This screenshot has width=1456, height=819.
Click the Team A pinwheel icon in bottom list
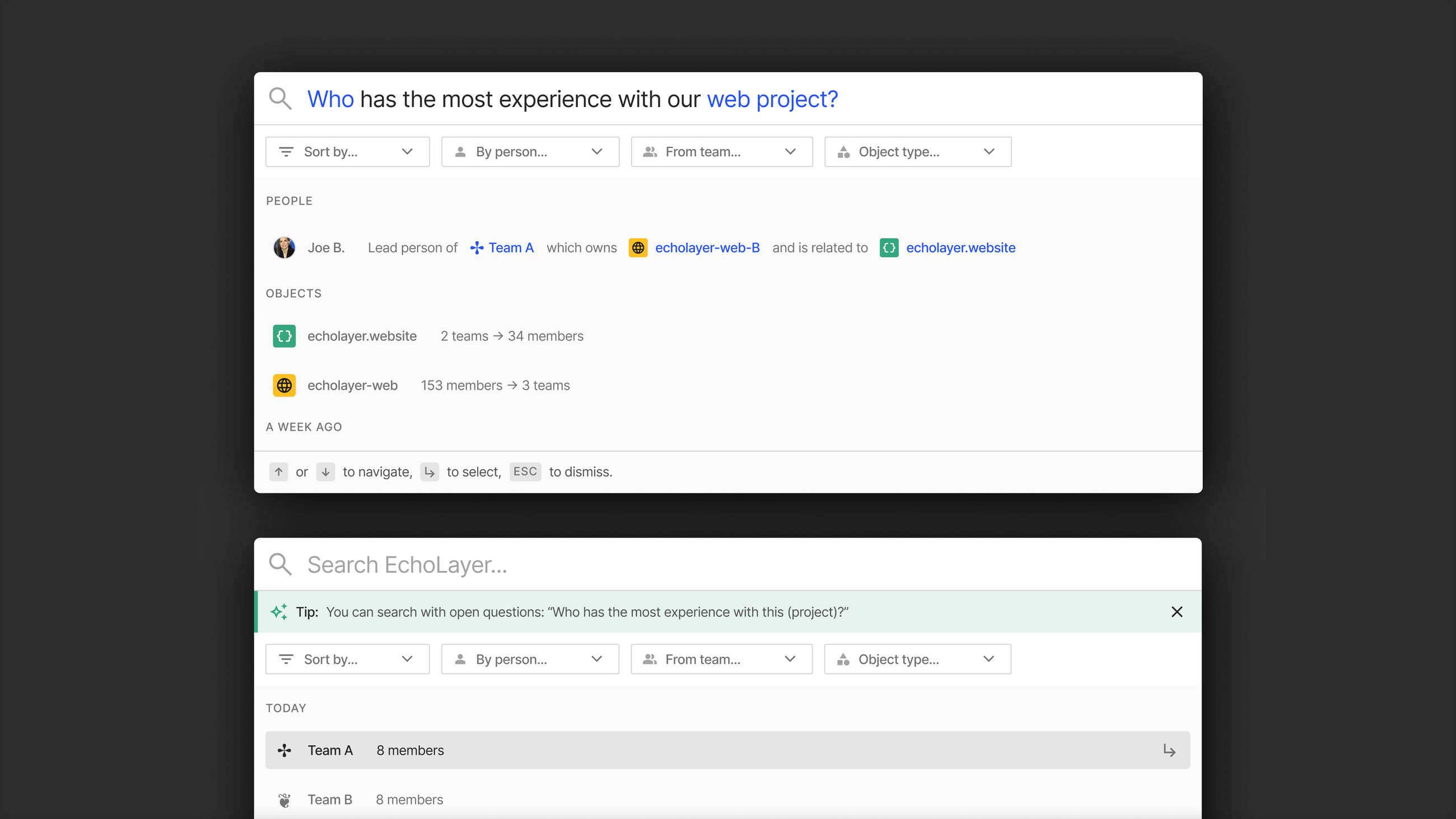(x=284, y=750)
